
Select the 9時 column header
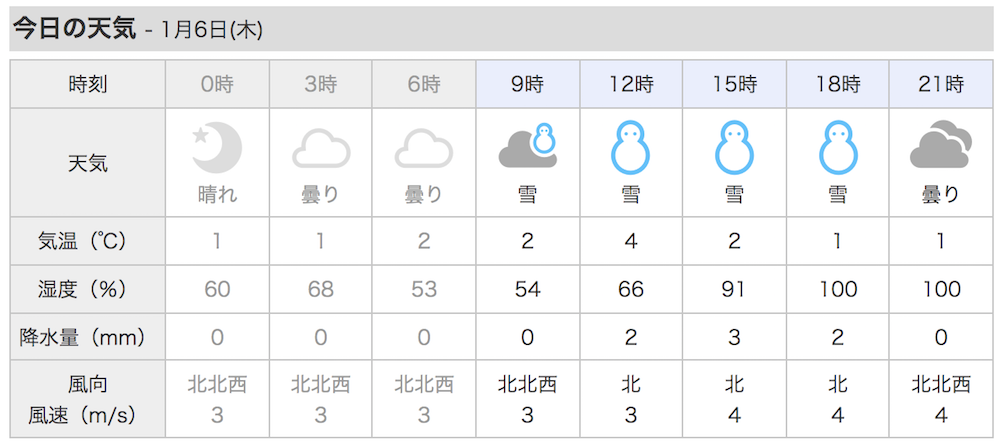tap(528, 84)
